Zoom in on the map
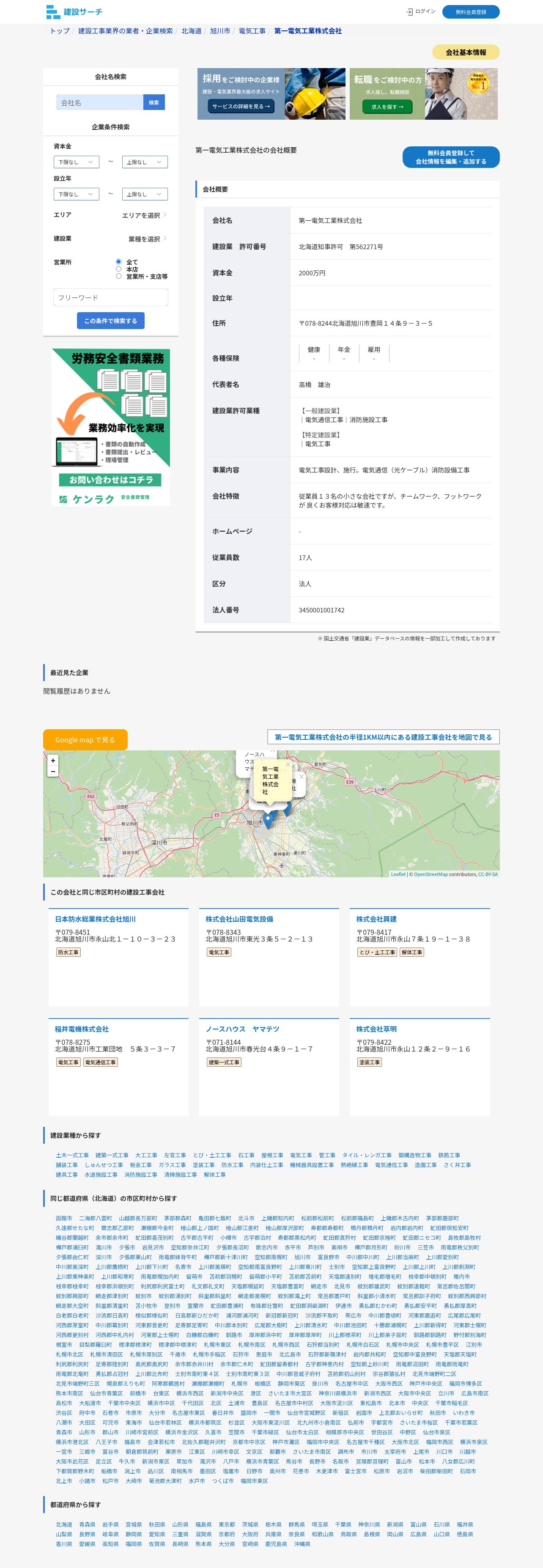Screen dimensions: 543x1568 coord(53,760)
